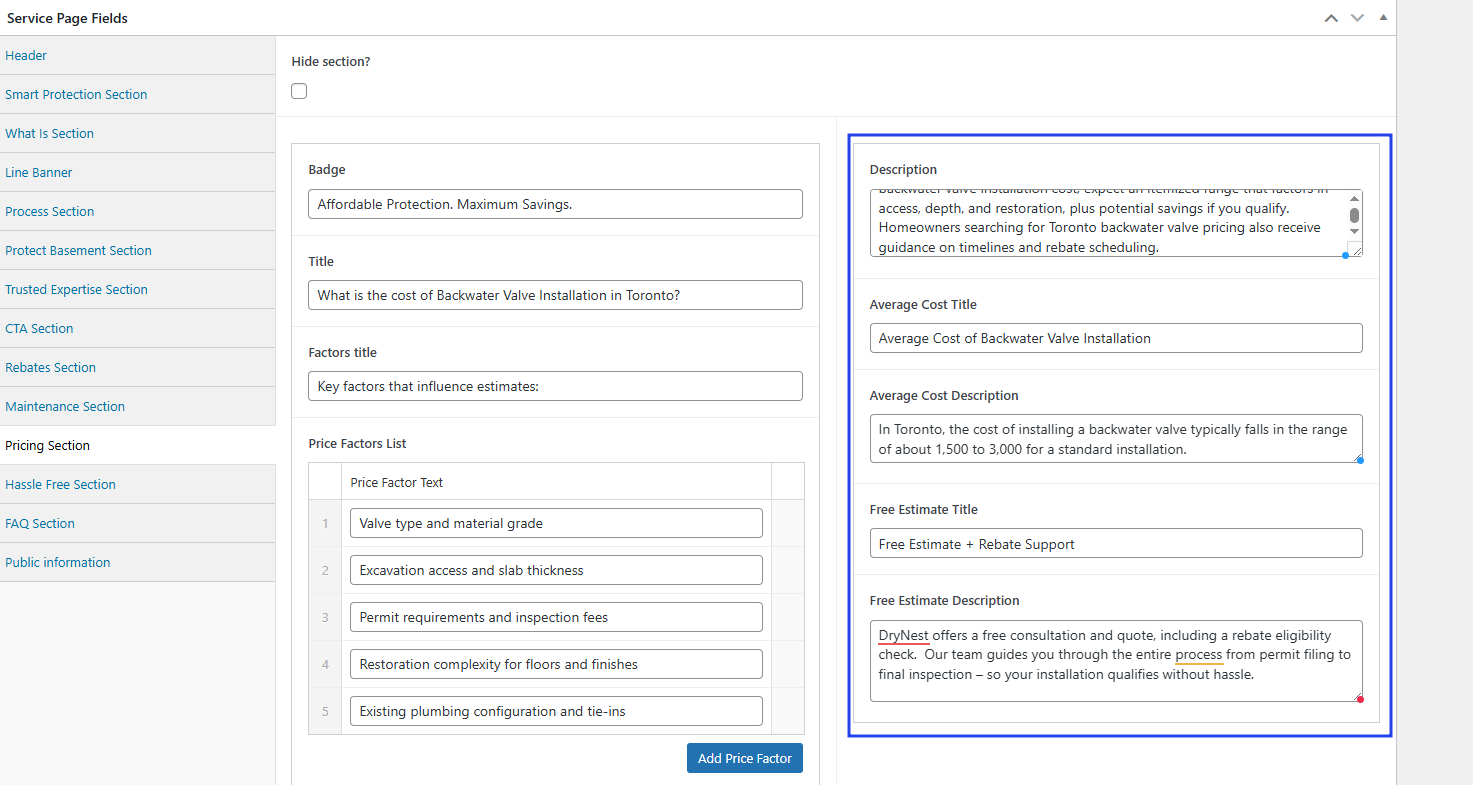This screenshot has width=1473, height=785.
Task: Open the Rebates Section tab
Action: pos(50,367)
